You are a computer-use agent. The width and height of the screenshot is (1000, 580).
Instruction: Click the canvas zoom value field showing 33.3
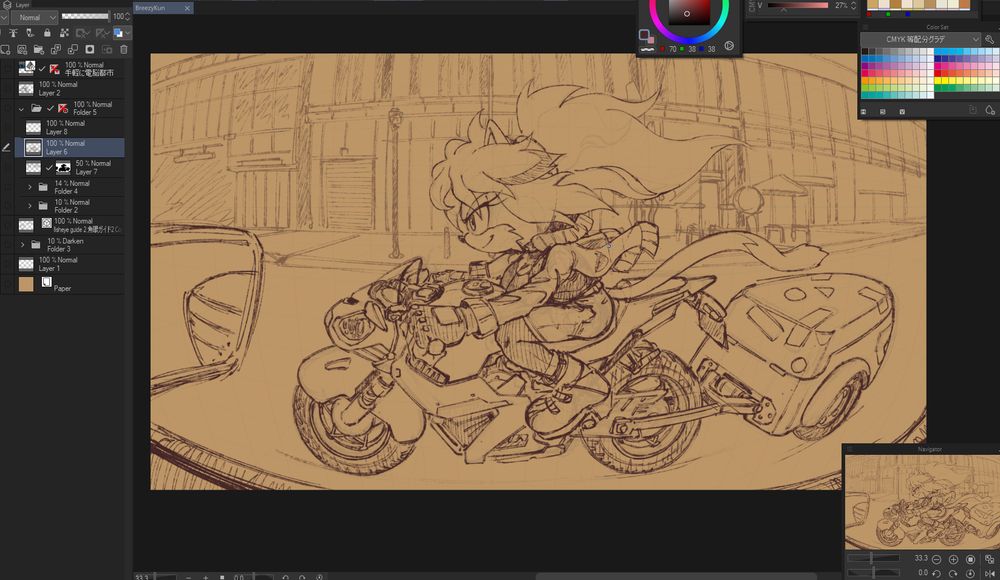tap(142, 577)
